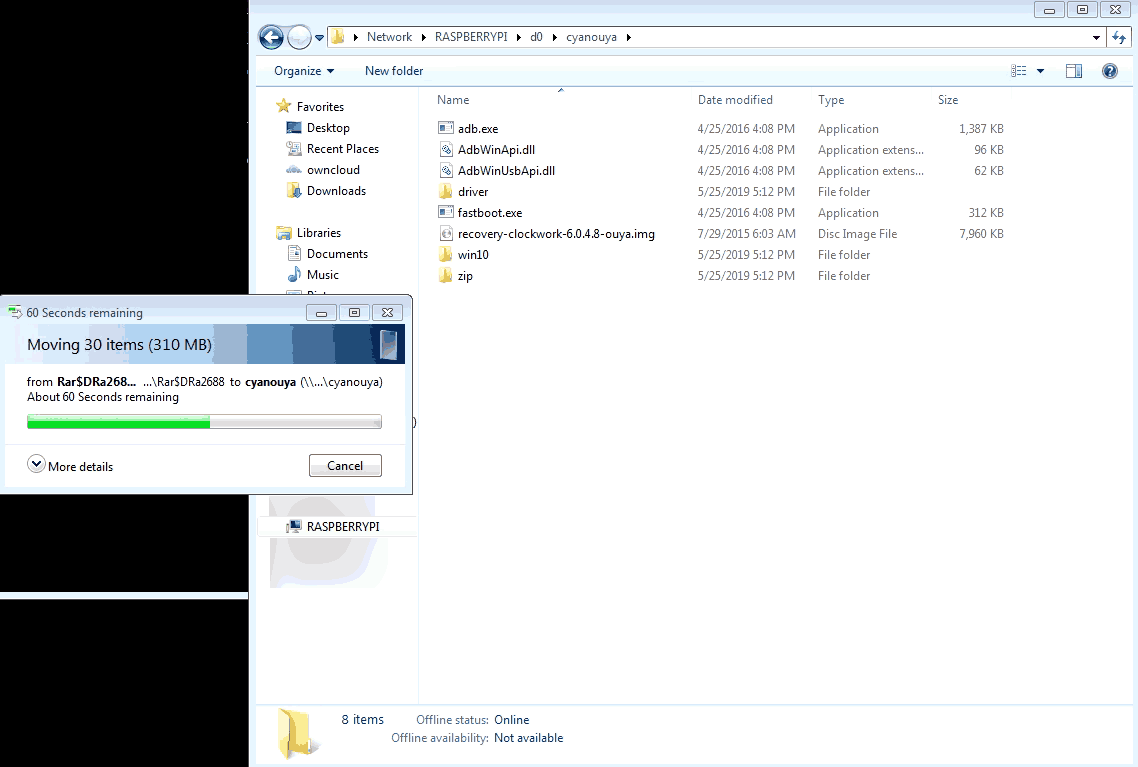Sort by the Type column header
Image resolution: width=1138 pixels, height=767 pixels.
coord(831,100)
